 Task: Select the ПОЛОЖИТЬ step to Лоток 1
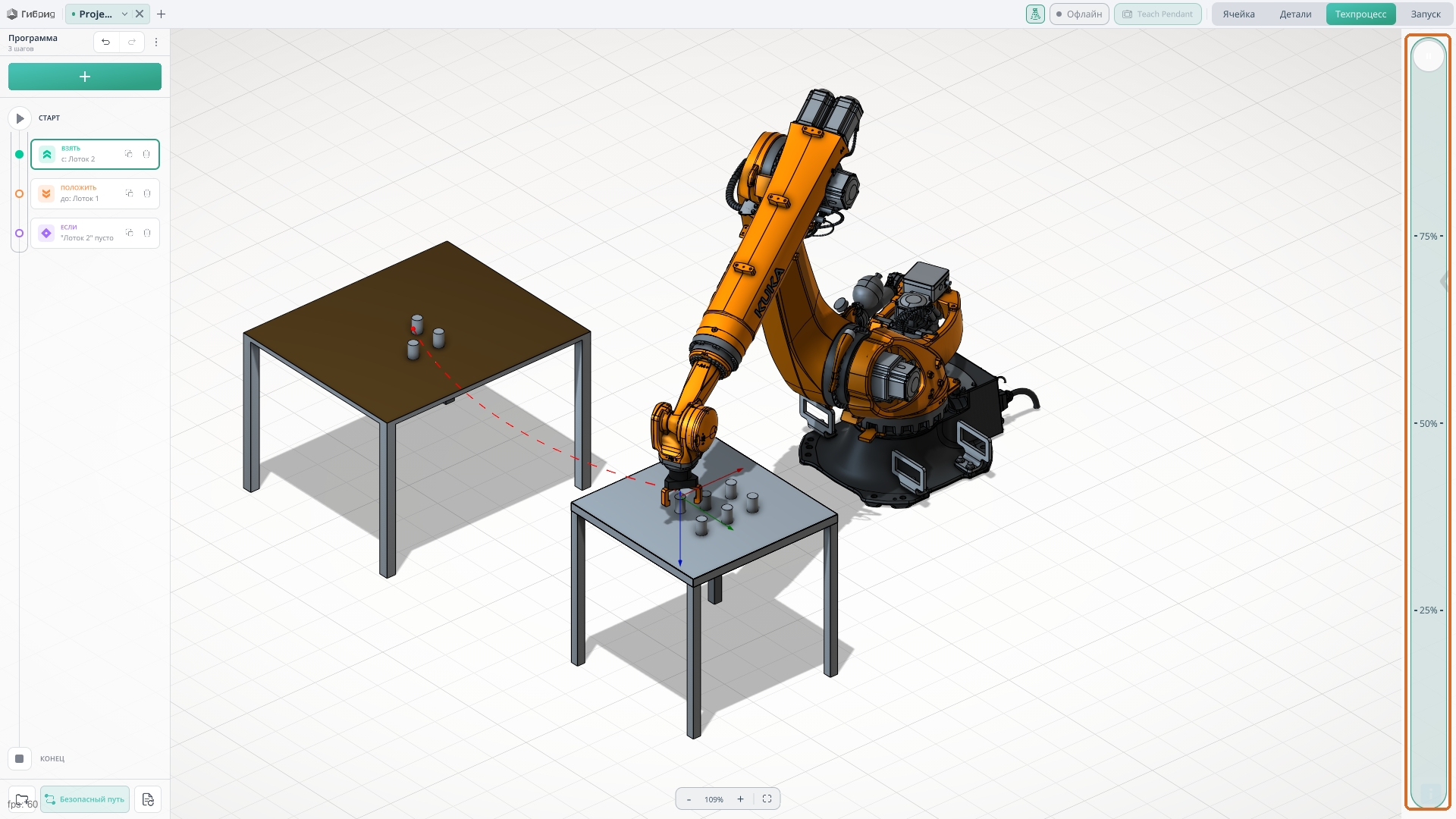pos(95,193)
